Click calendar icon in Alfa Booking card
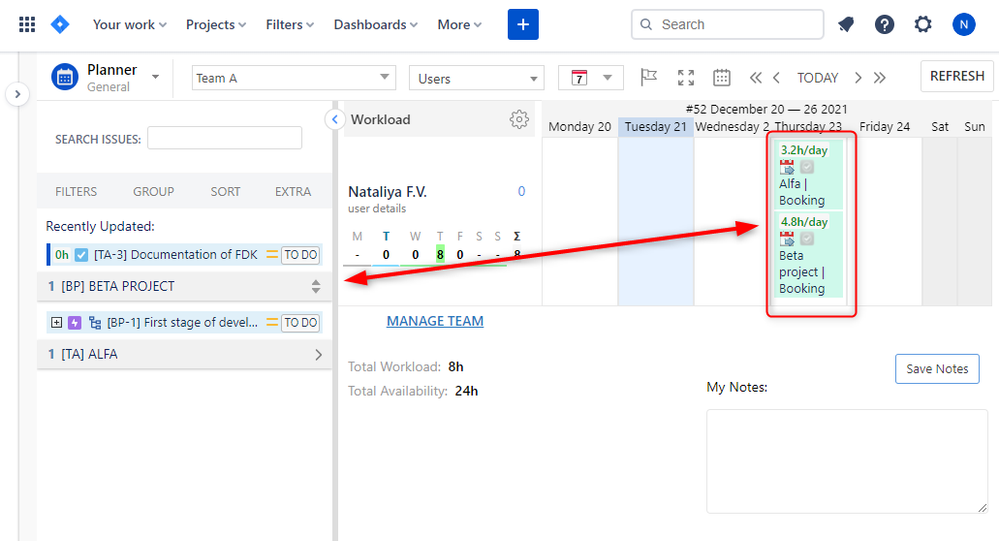Viewport: 999px width, 541px height. click(787, 167)
